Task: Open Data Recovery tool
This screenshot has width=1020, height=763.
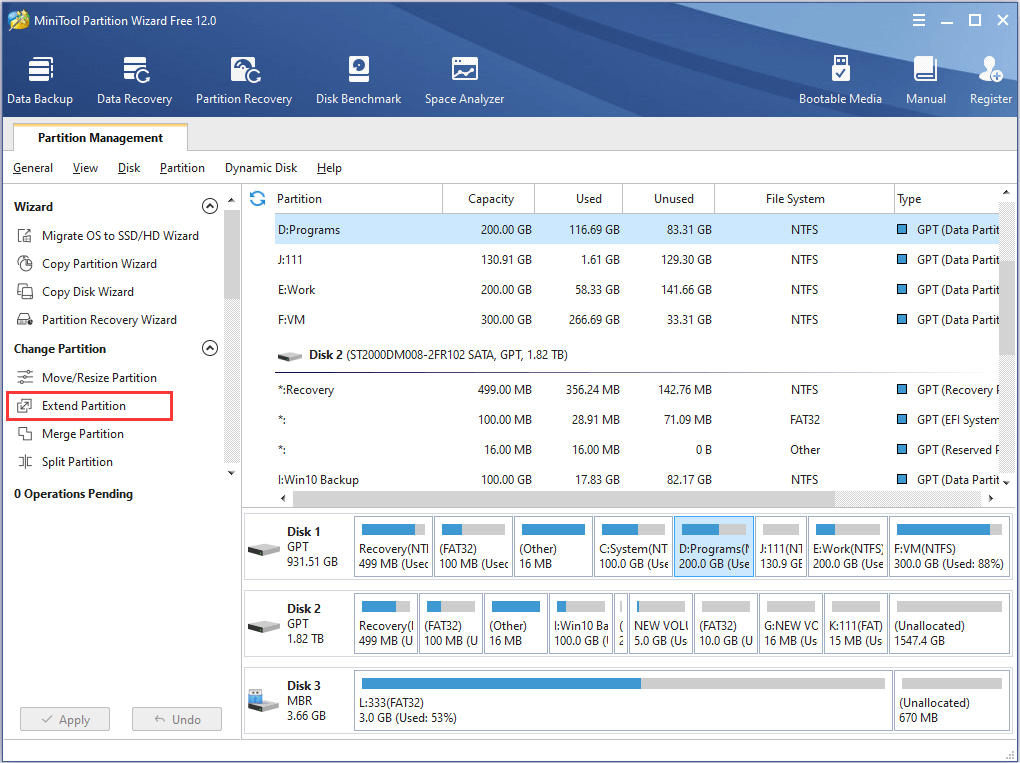Action: (x=135, y=81)
